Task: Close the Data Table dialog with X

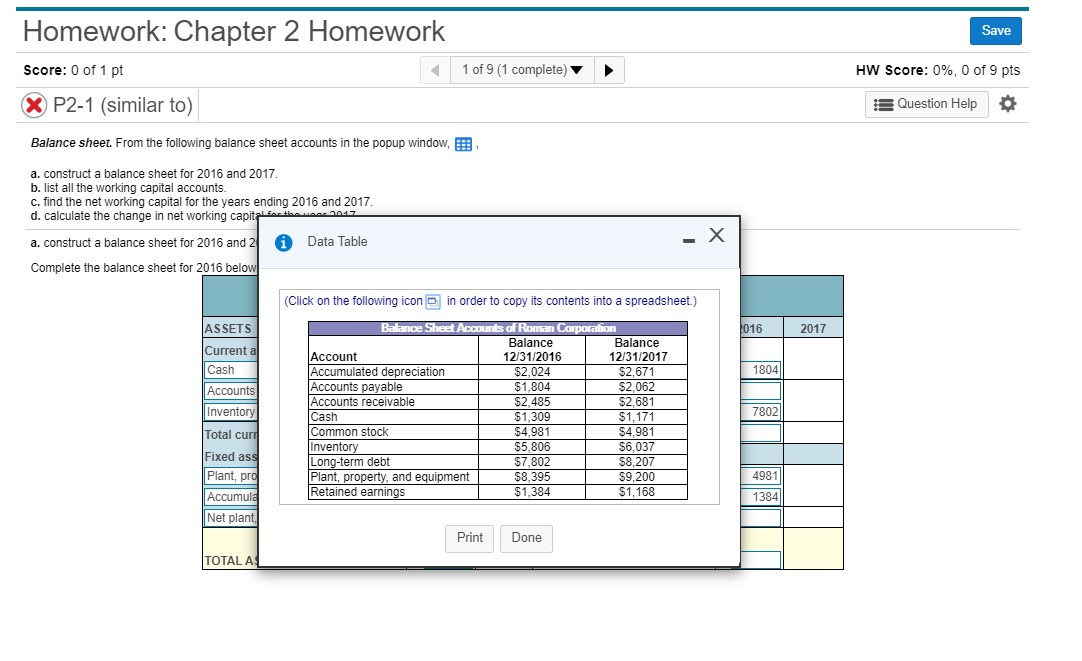Action: 716,235
